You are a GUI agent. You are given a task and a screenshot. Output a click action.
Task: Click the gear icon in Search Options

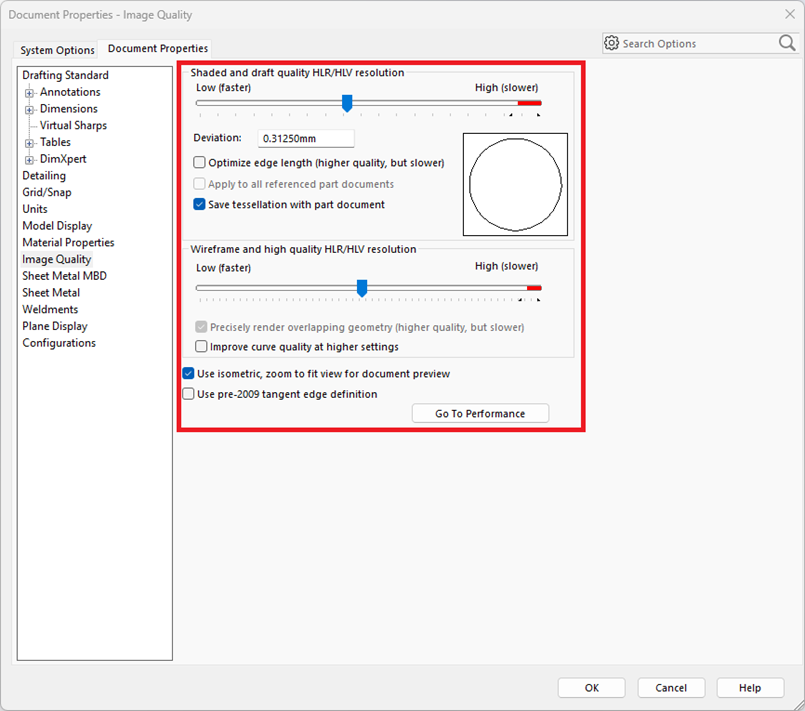(x=611, y=43)
